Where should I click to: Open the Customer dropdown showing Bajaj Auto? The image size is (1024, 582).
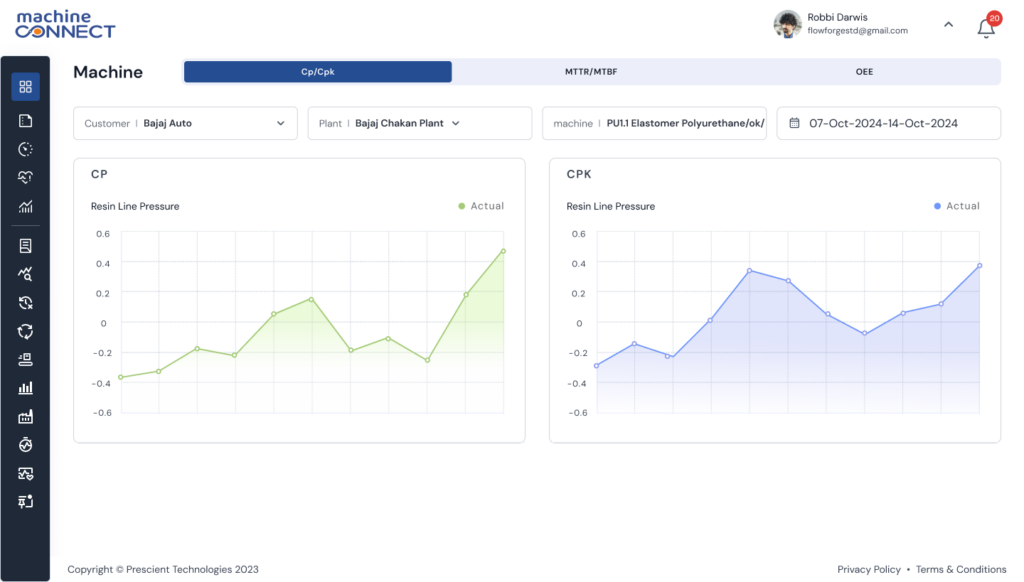coord(185,123)
